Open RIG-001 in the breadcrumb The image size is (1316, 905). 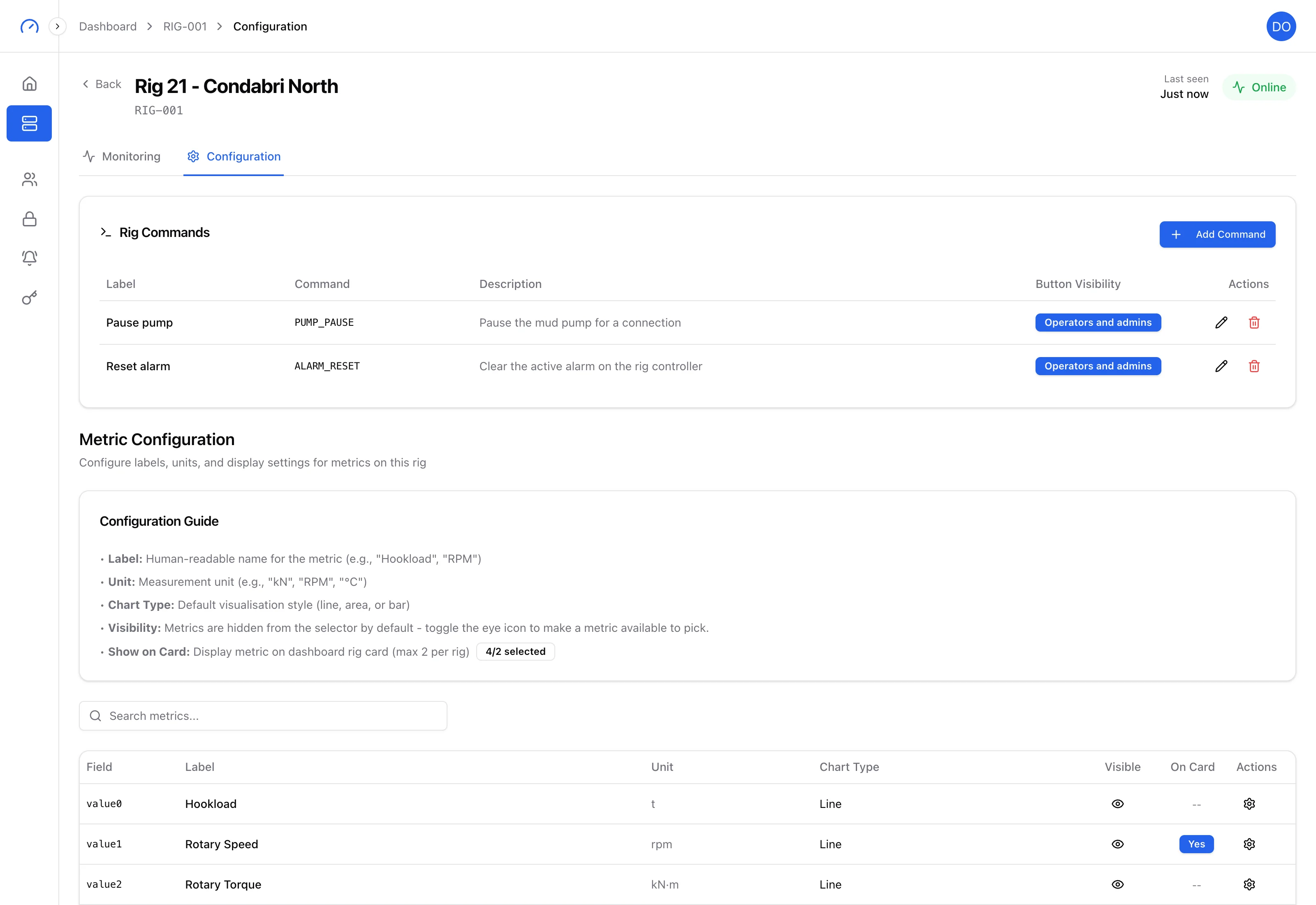click(x=185, y=27)
